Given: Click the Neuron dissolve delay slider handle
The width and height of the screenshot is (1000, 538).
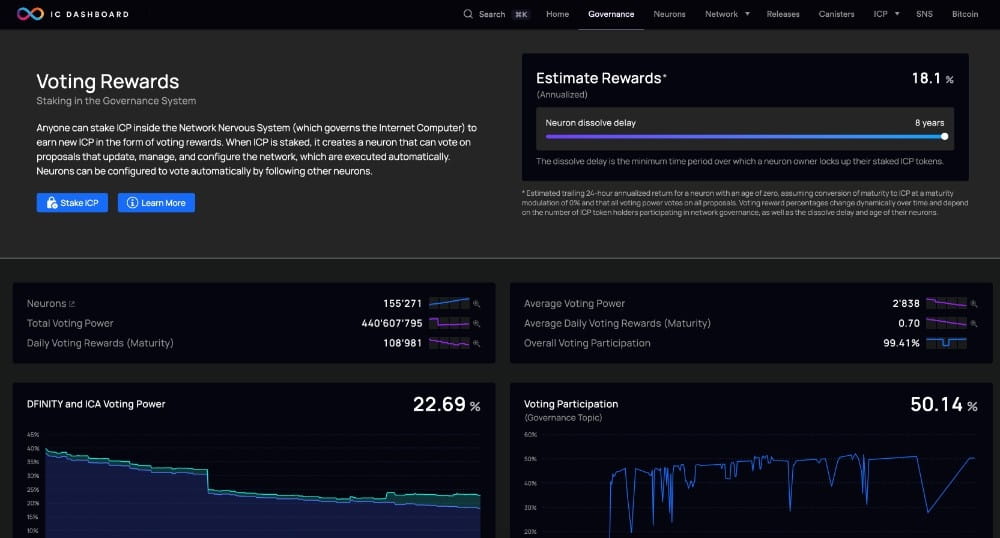Looking at the screenshot, I should 945,136.
